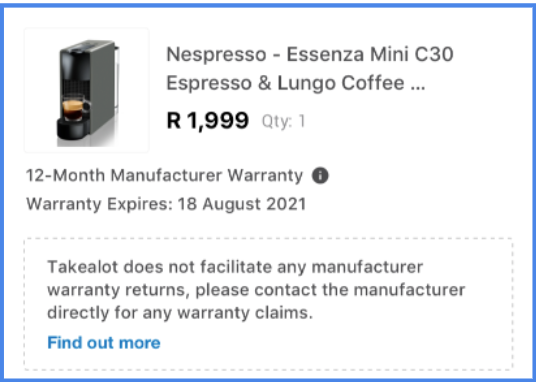Click the word 'Nespresso' in the title

coord(216,55)
